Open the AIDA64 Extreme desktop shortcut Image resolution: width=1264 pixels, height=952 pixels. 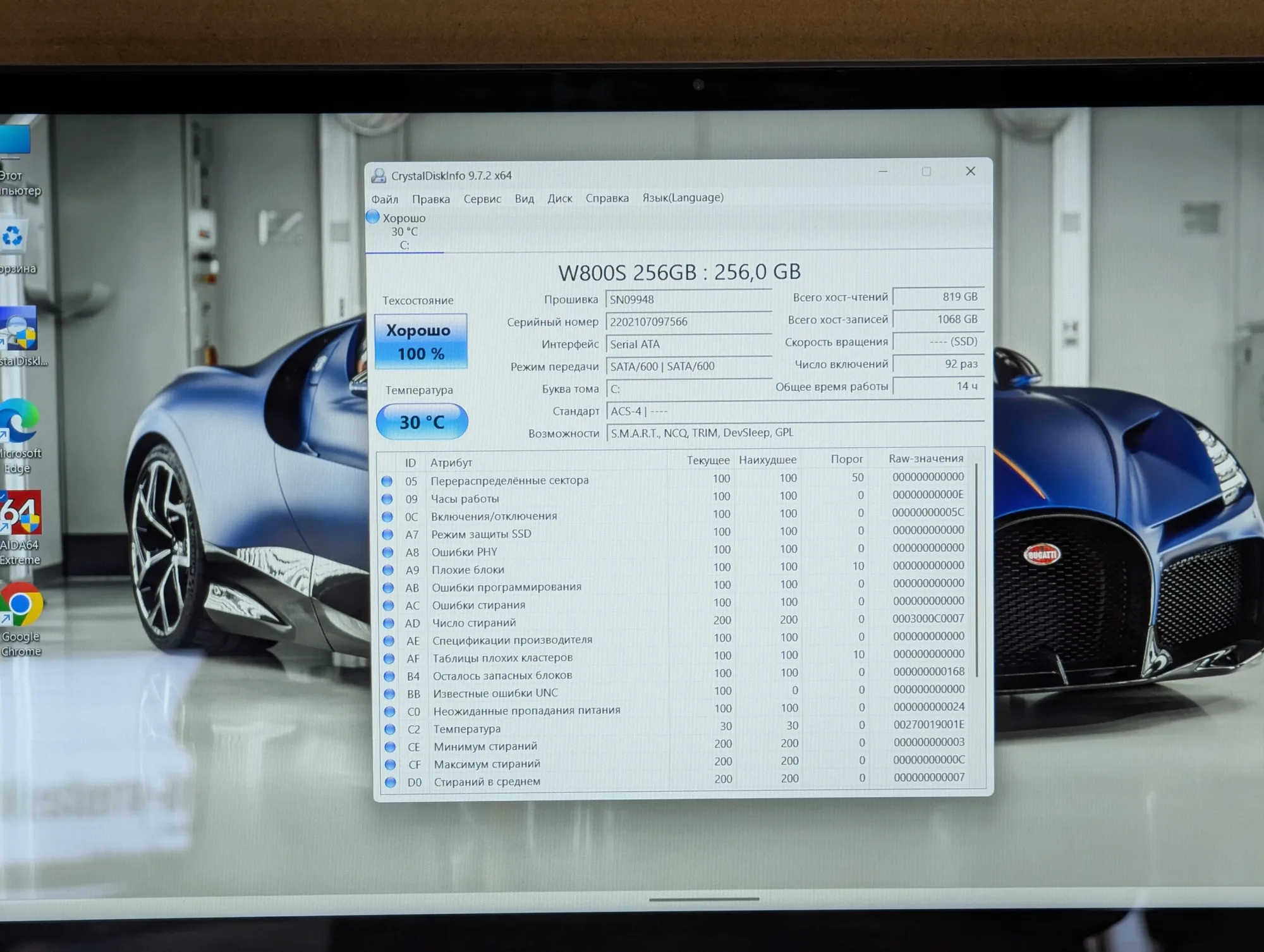coord(20,528)
